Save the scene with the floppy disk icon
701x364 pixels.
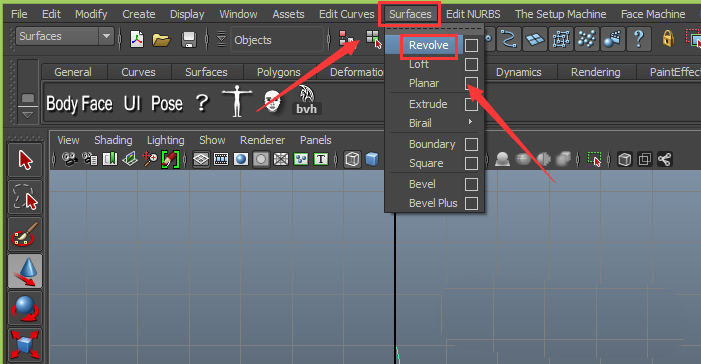(x=189, y=40)
